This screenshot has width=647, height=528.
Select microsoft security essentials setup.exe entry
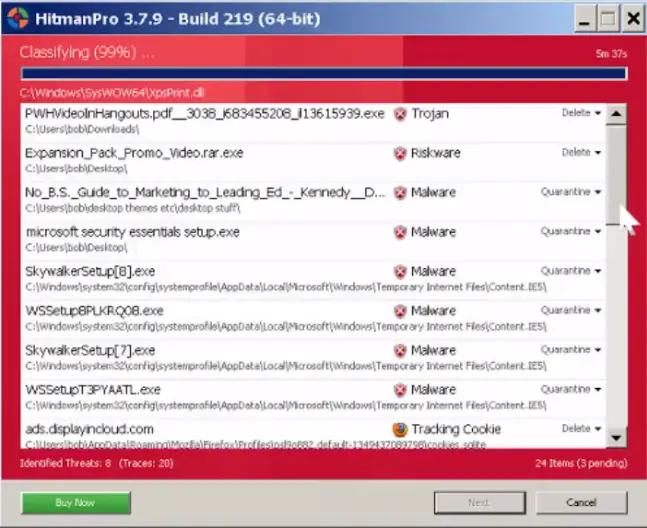coord(132,232)
